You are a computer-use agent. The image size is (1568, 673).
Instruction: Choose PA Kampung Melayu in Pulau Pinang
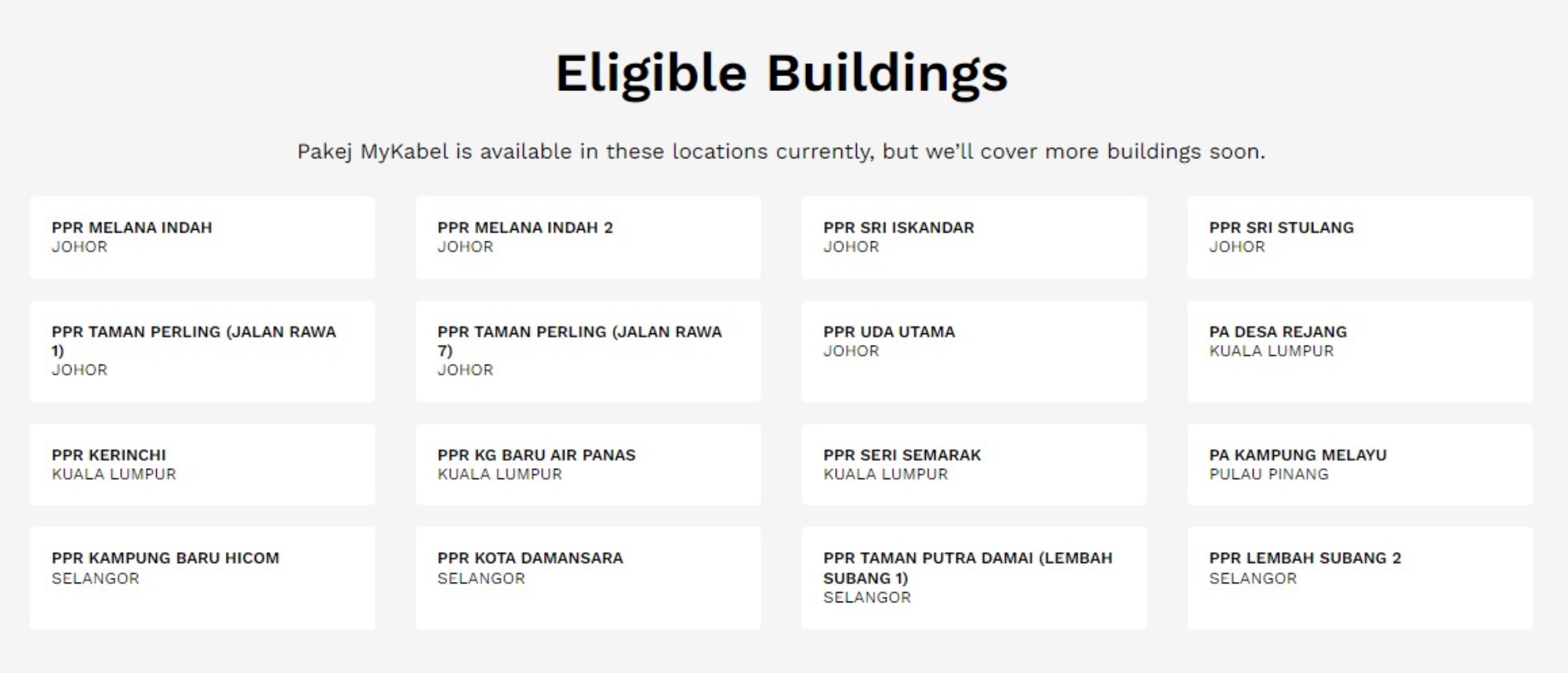(1359, 464)
